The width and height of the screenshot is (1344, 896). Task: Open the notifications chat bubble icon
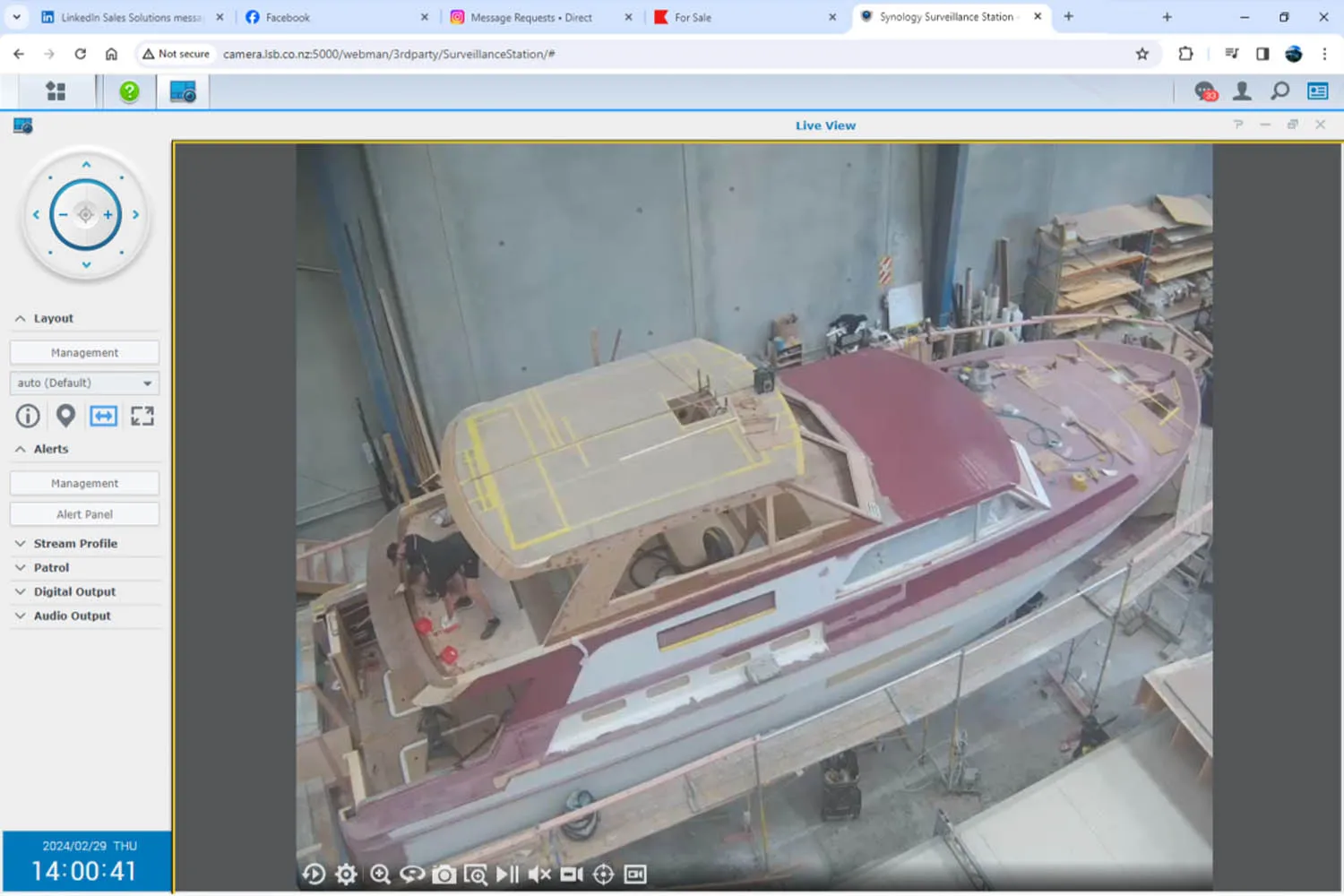pos(1205,91)
